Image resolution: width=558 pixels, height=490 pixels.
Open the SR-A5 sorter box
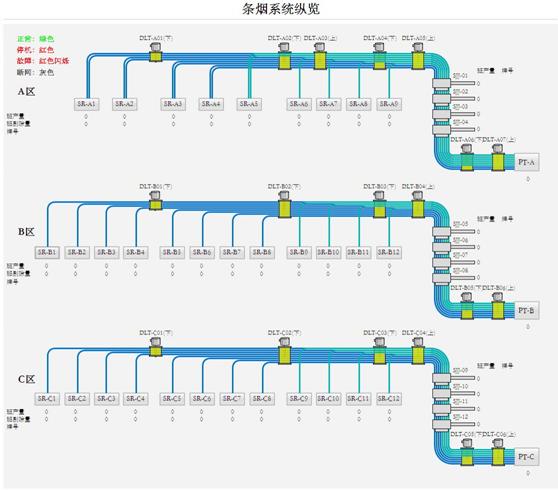[x=249, y=104]
